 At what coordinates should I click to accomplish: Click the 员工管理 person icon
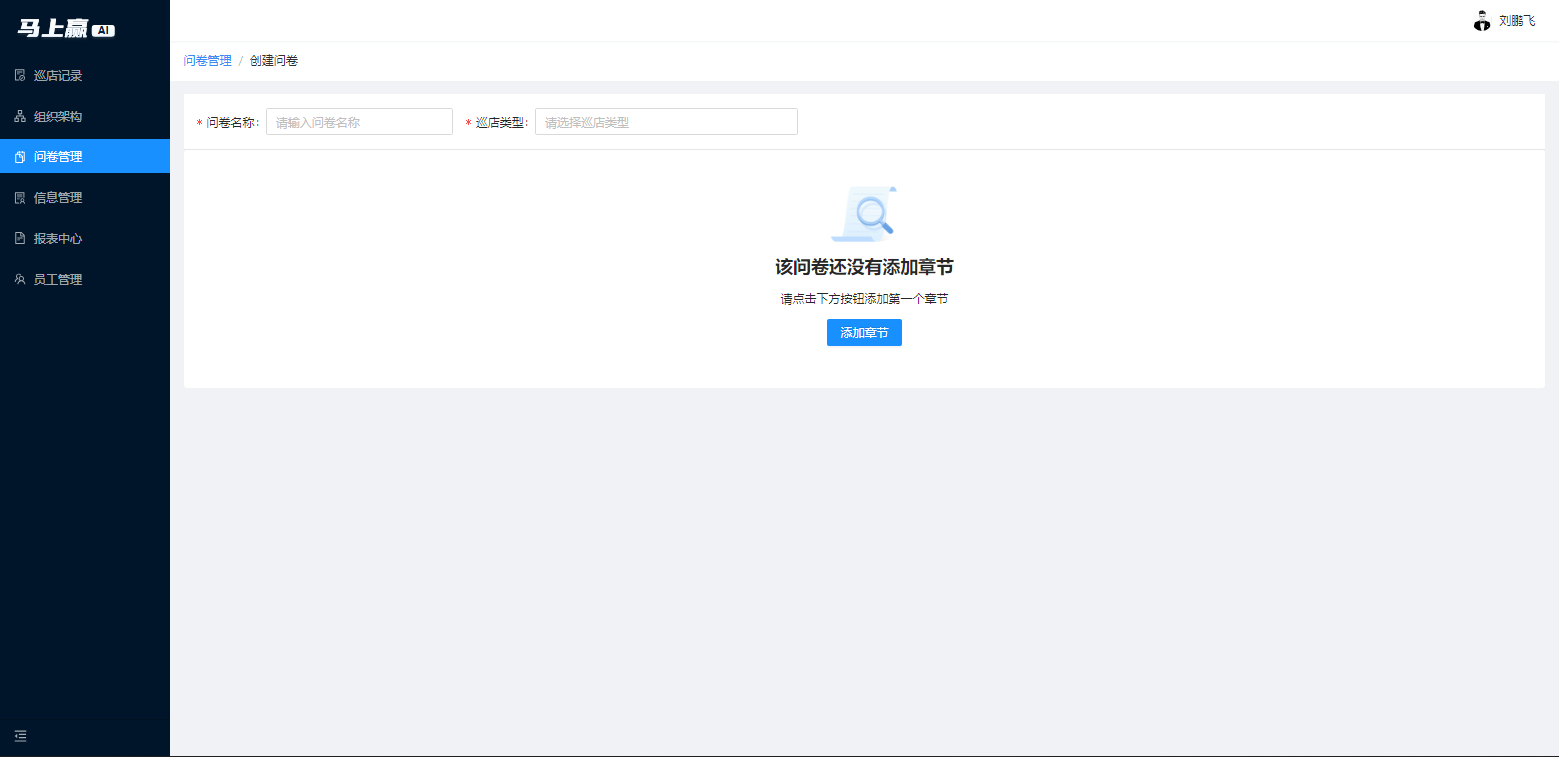coord(21,279)
